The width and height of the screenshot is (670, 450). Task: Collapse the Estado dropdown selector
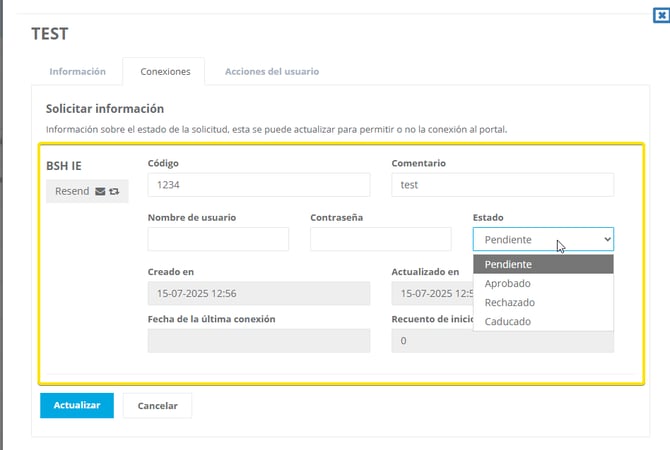543,239
